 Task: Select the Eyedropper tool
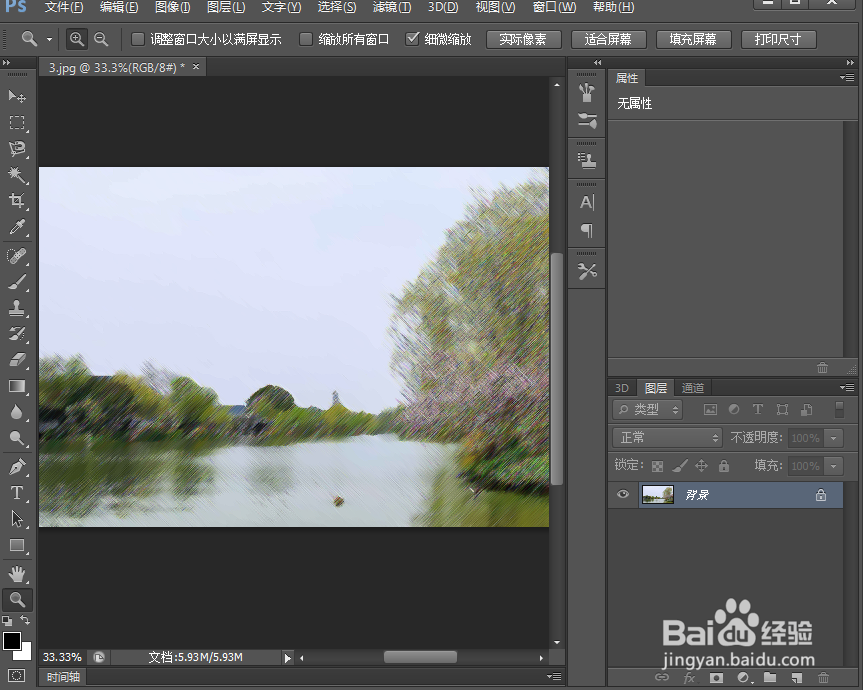(15, 228)
